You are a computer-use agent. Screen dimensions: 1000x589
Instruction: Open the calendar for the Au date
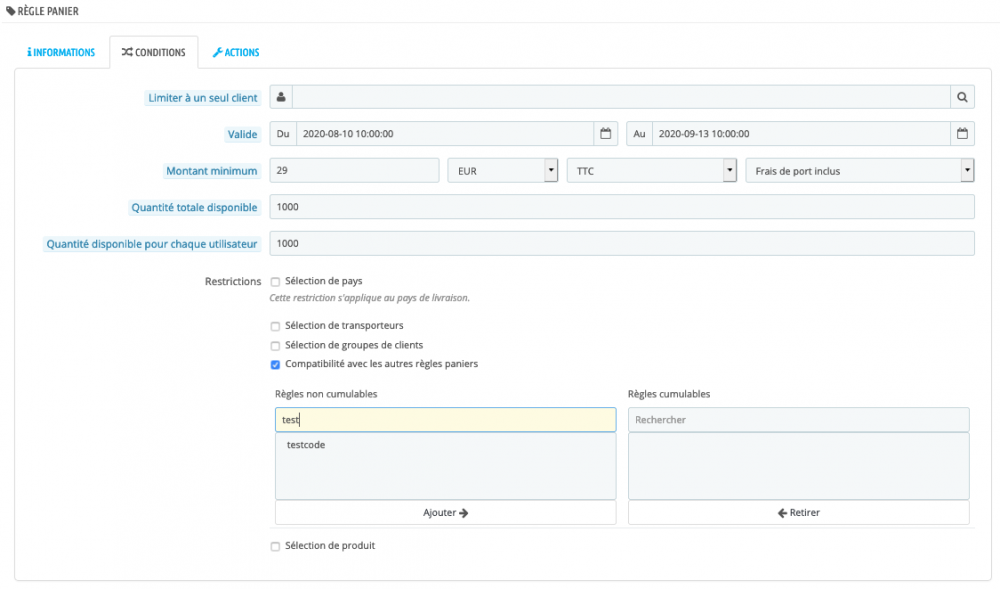[962, 134]
